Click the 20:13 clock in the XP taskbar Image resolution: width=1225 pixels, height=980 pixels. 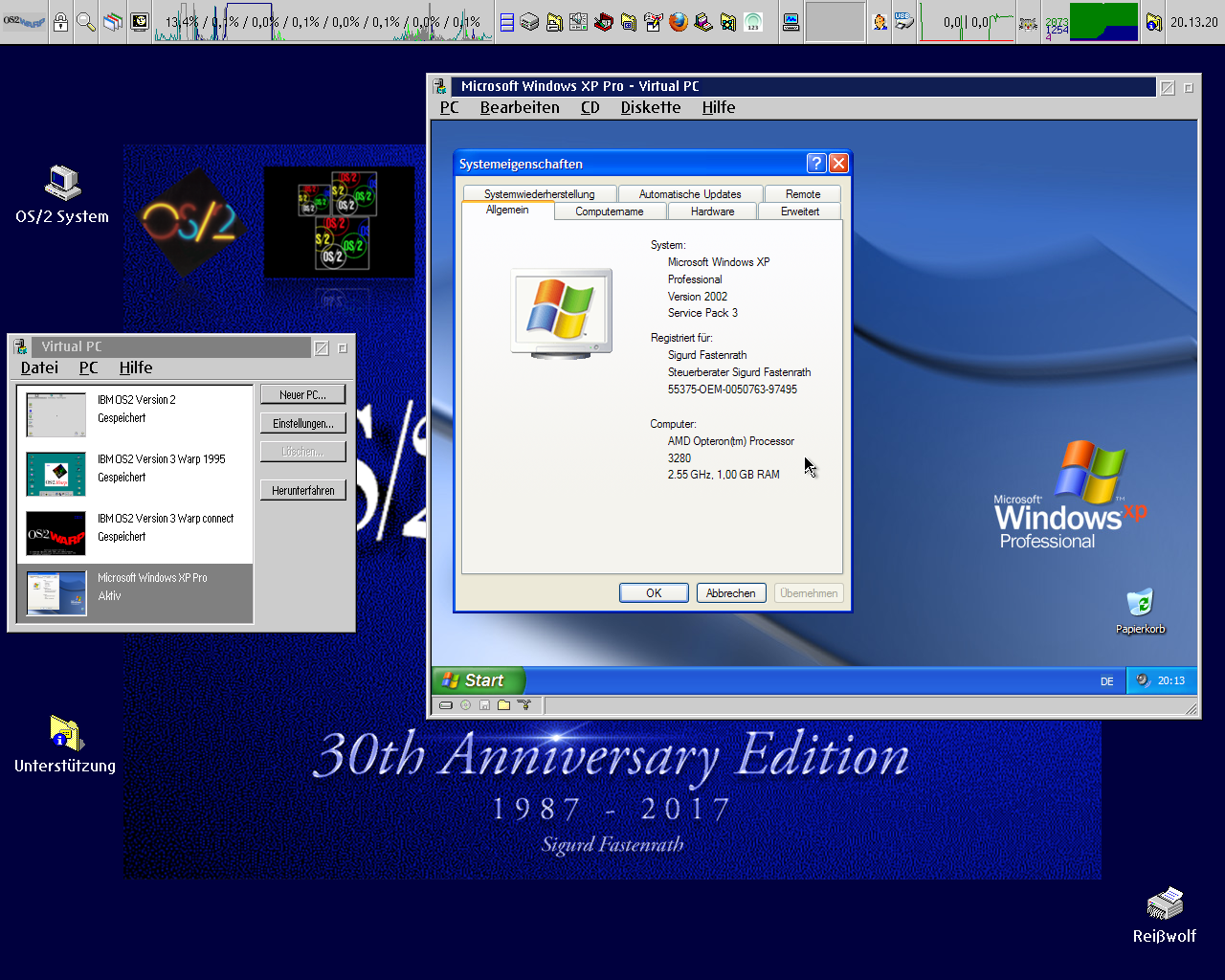(x=1171, y=681)
